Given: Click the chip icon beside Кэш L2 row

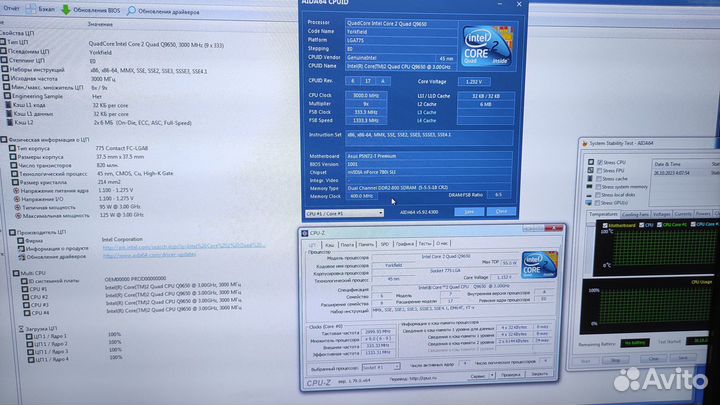Looking at the screenshot, I should pos(10,122).
